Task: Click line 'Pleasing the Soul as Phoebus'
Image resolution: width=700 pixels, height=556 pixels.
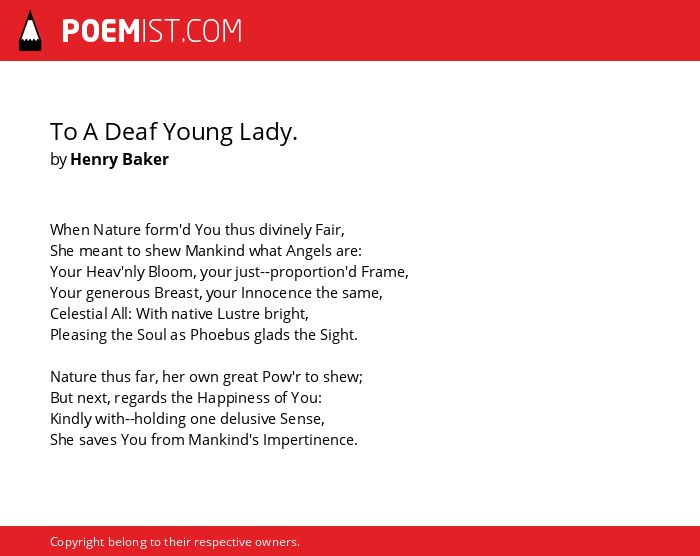Action: 204,335
